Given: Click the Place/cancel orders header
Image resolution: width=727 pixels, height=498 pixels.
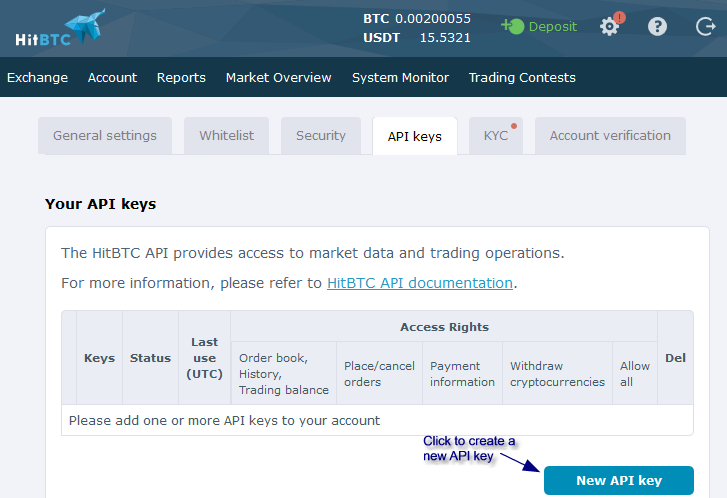Looking at the screenshot, I should tap(379, 374).
